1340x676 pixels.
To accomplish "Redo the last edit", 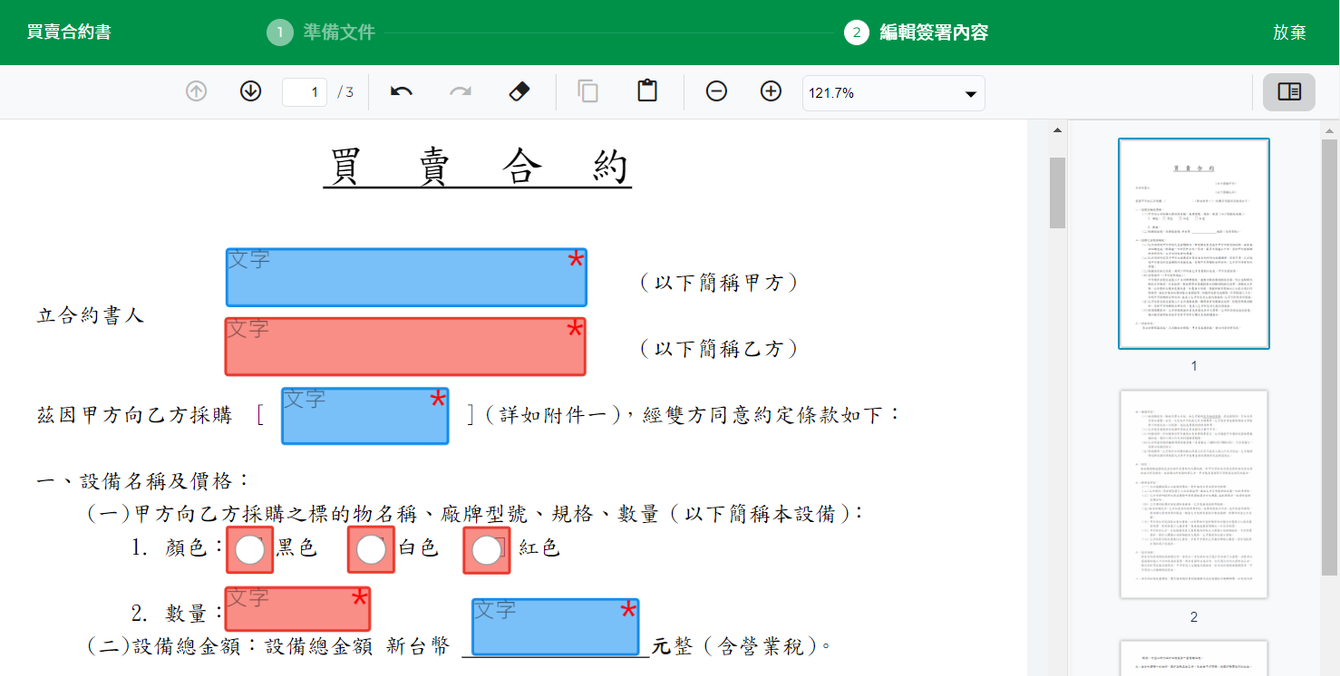I will pos(460,92).
